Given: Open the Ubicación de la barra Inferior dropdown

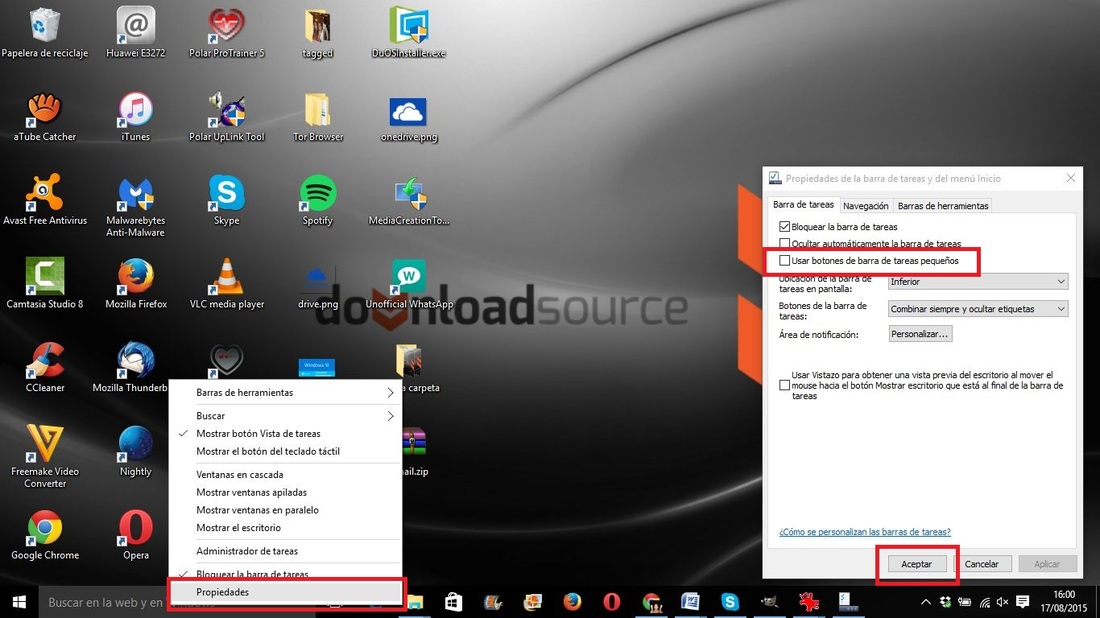Looking at the screenshot, I should [x=978, y=281].
